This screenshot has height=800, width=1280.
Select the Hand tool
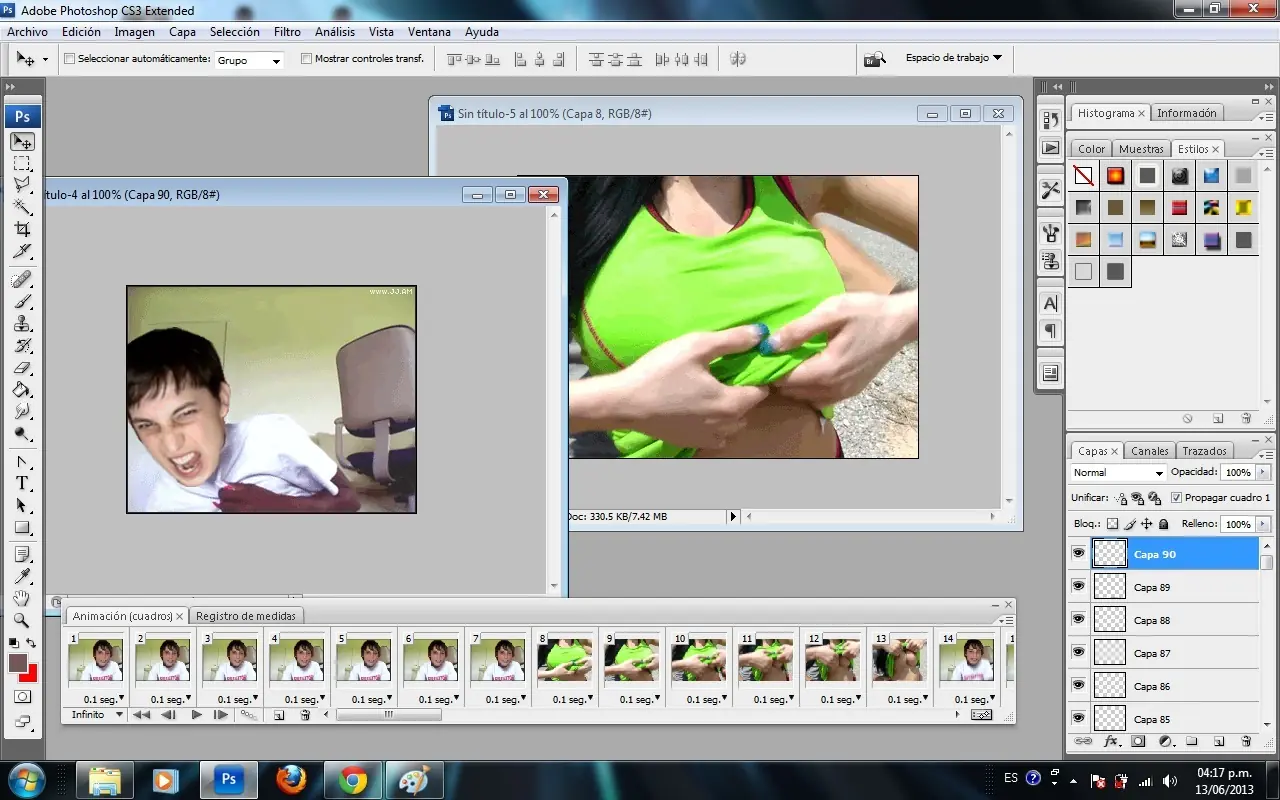(22, 598)
